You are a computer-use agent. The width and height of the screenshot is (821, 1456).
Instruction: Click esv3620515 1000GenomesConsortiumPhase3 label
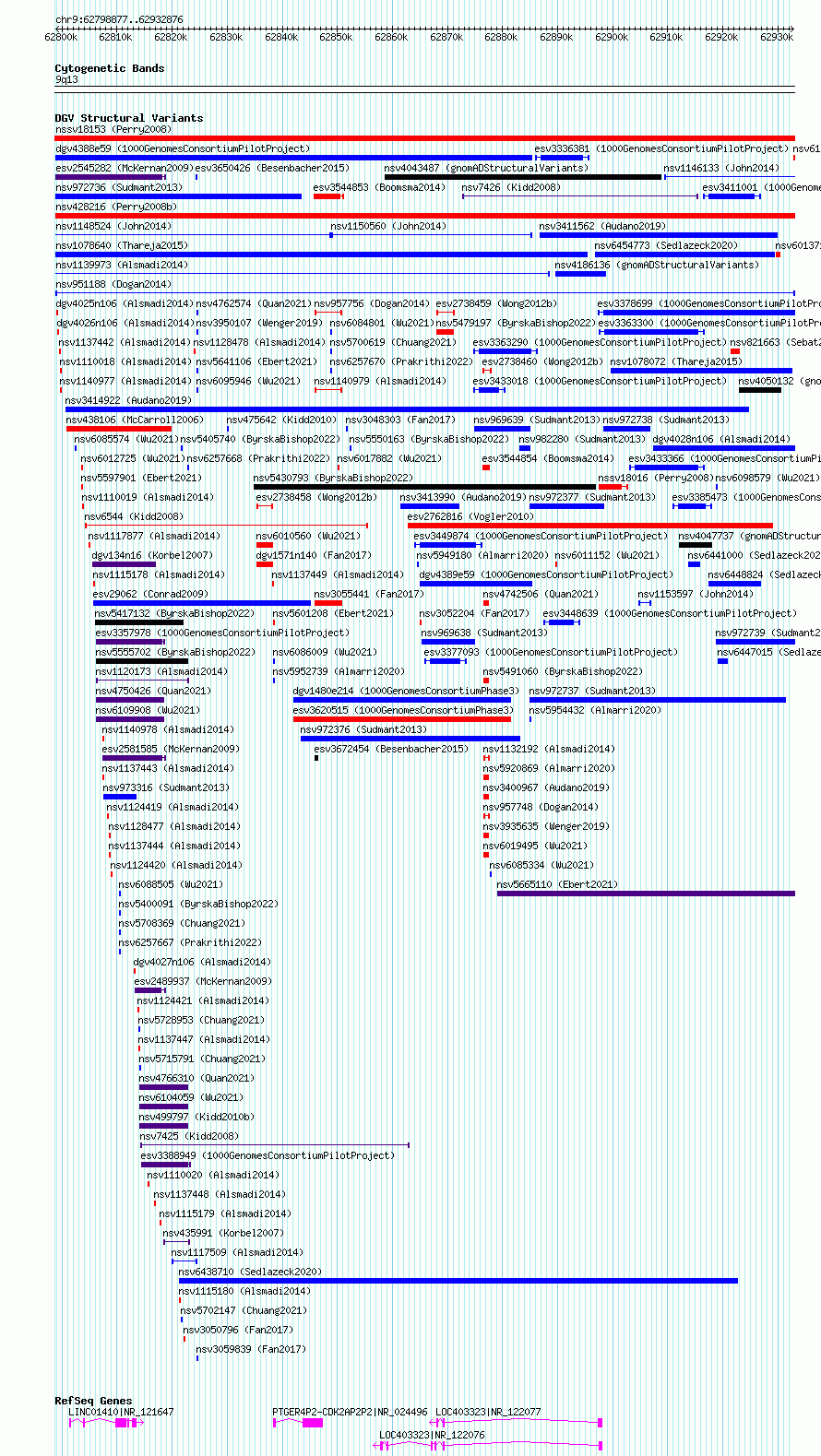404,711
